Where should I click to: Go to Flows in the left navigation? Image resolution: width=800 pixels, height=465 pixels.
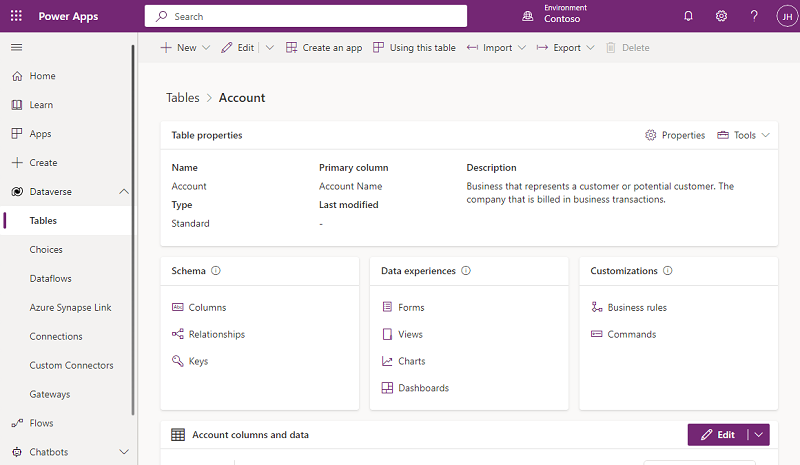pyautogui.click(x=41, y=423)
